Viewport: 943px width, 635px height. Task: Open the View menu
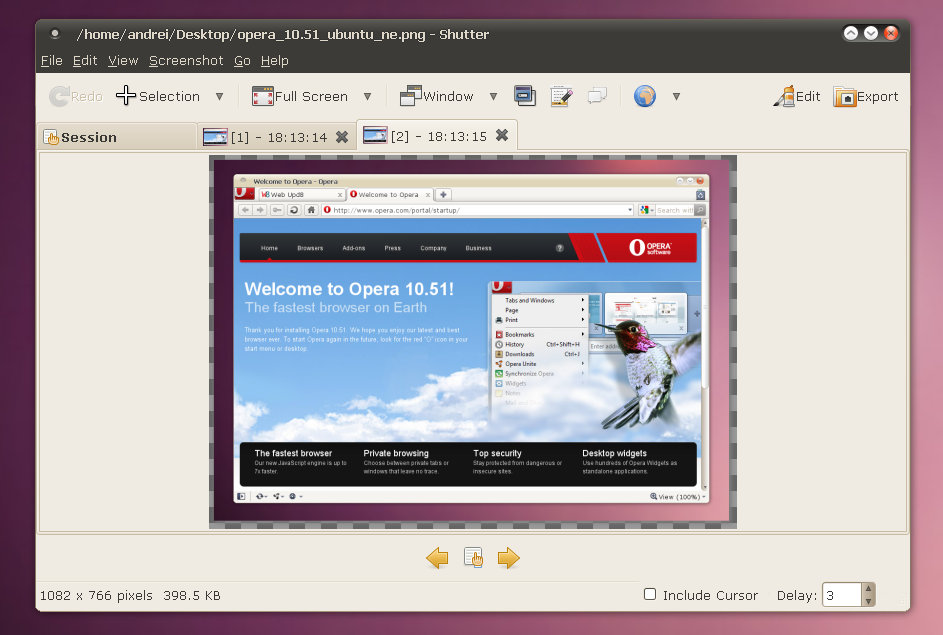[123, 61]
